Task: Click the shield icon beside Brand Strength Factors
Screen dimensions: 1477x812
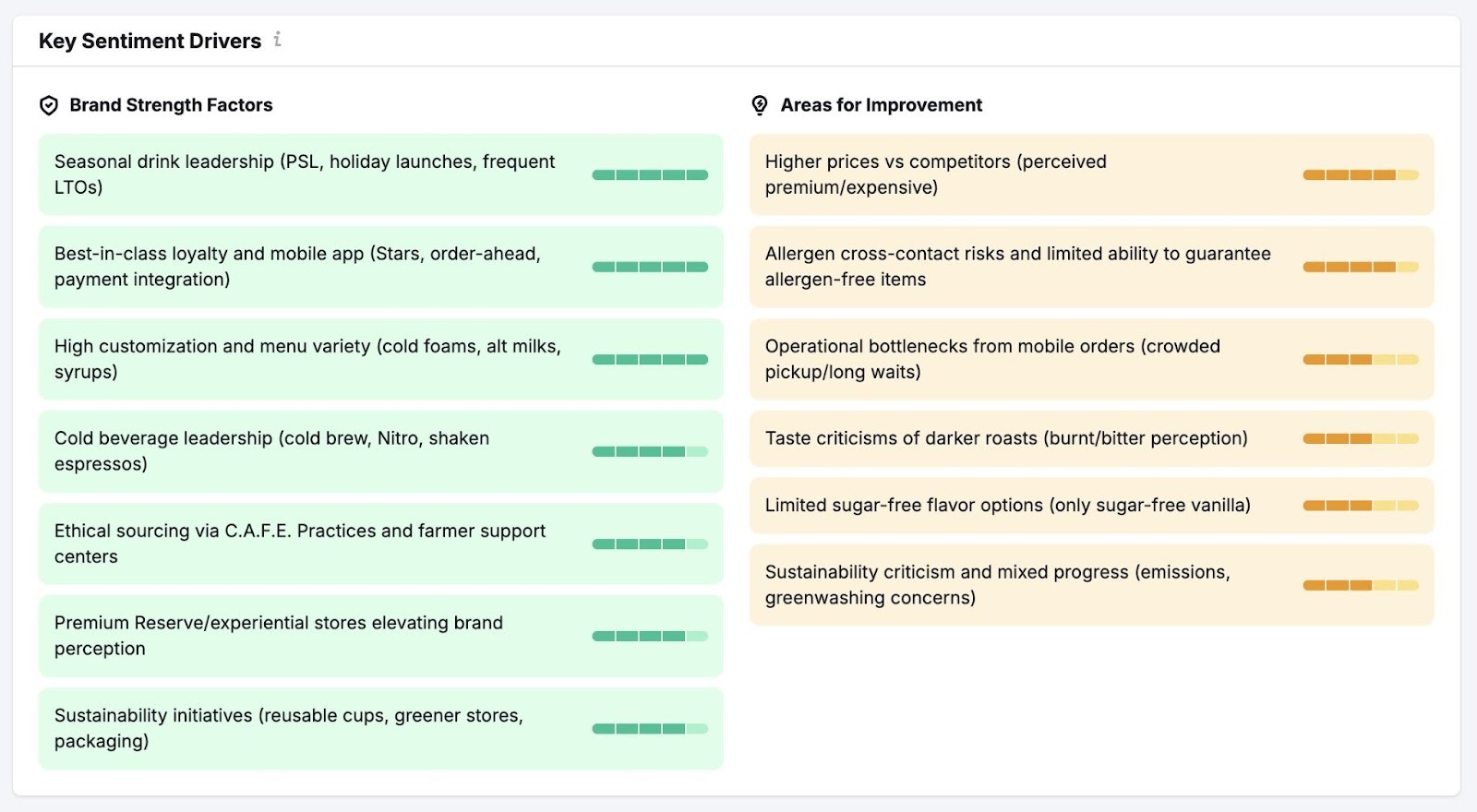Action: [48, 104]
